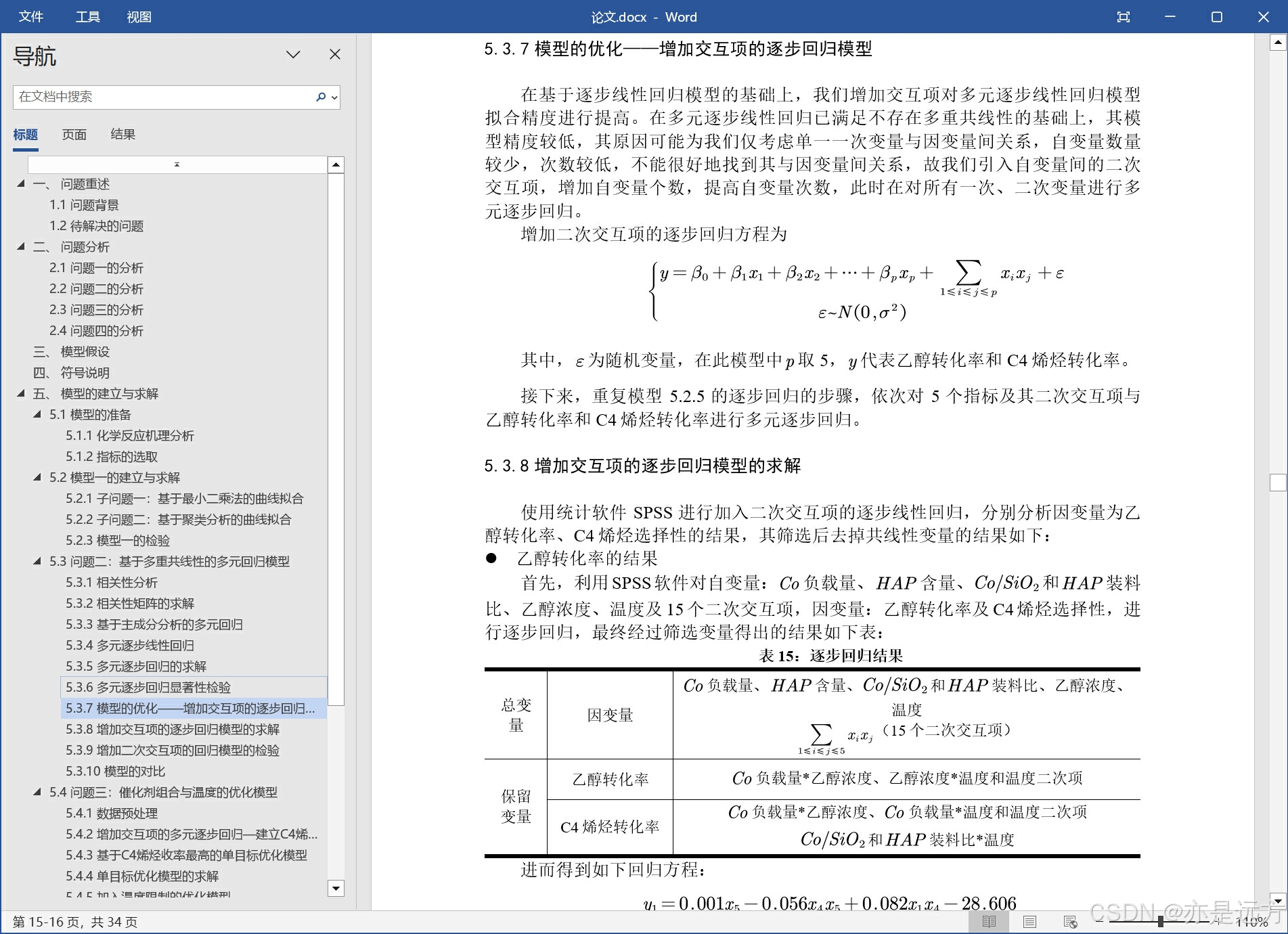Go to heading 5.1.1 化学反应机理分析
The image size is (1288, 934).
pos(130,436)
